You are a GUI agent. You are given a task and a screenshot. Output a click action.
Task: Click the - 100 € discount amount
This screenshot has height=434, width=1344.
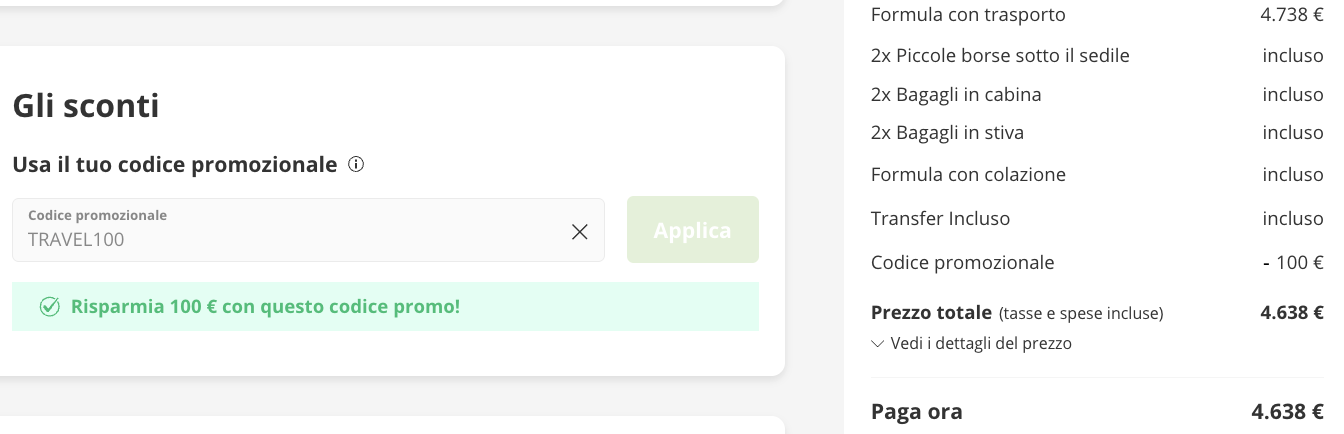coord(1293,263)
